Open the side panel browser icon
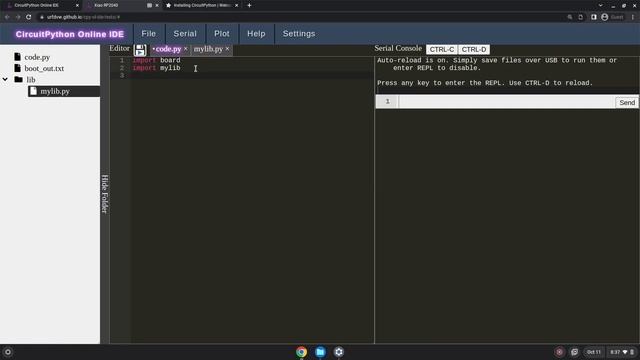Image resolution: width=640 pixels, height=360 pixels. (594, 17)
